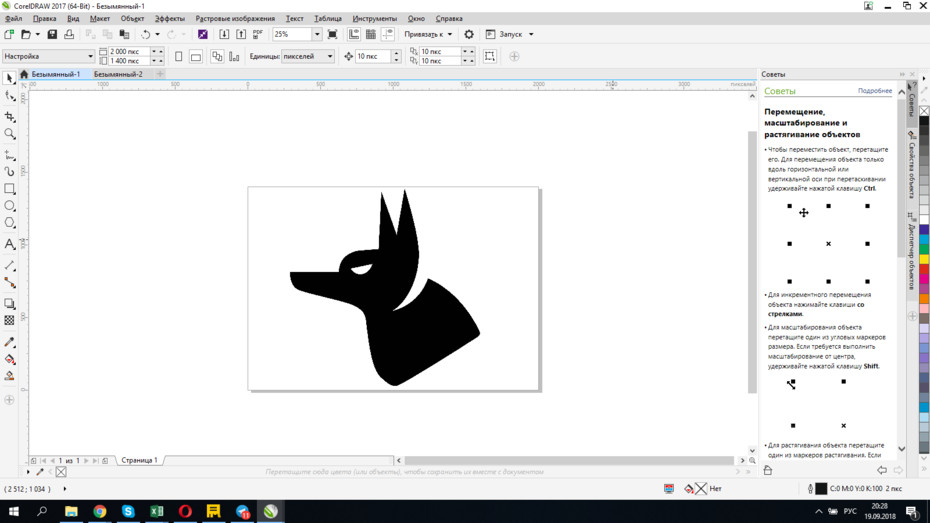Toggle Treat as filled bounding-box button

[489, 56]
